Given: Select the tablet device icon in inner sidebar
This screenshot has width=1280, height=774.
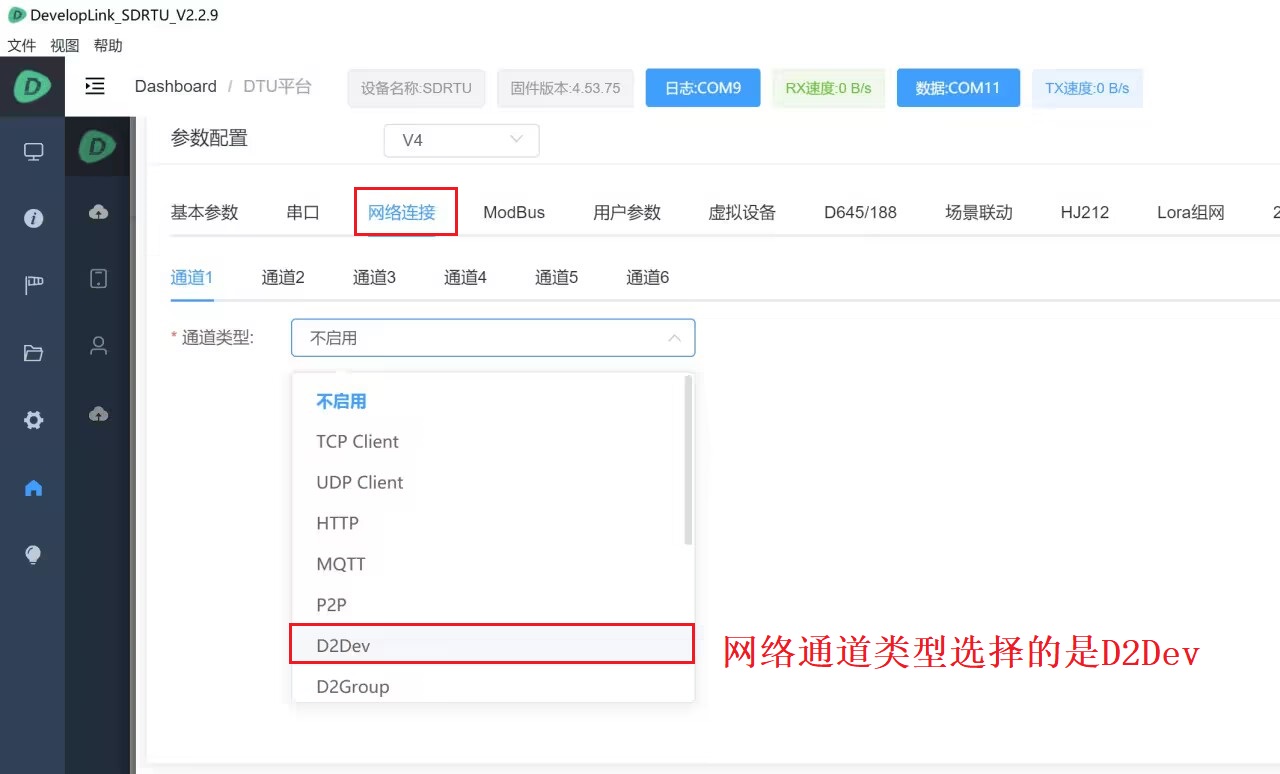Looking at the screenshot, I should tap(98, 279).
